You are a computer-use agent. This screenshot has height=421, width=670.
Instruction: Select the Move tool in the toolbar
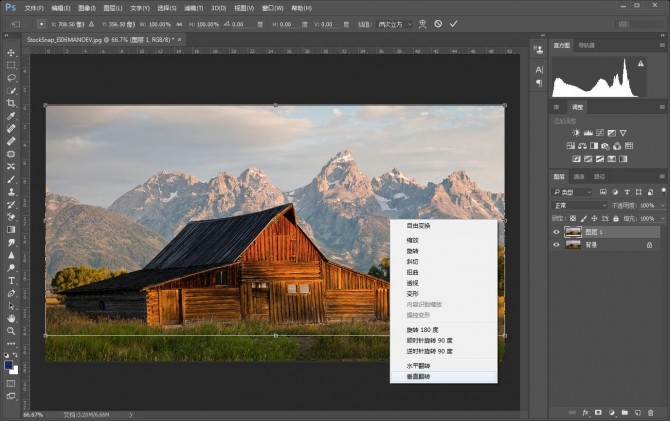pos(11,52)
